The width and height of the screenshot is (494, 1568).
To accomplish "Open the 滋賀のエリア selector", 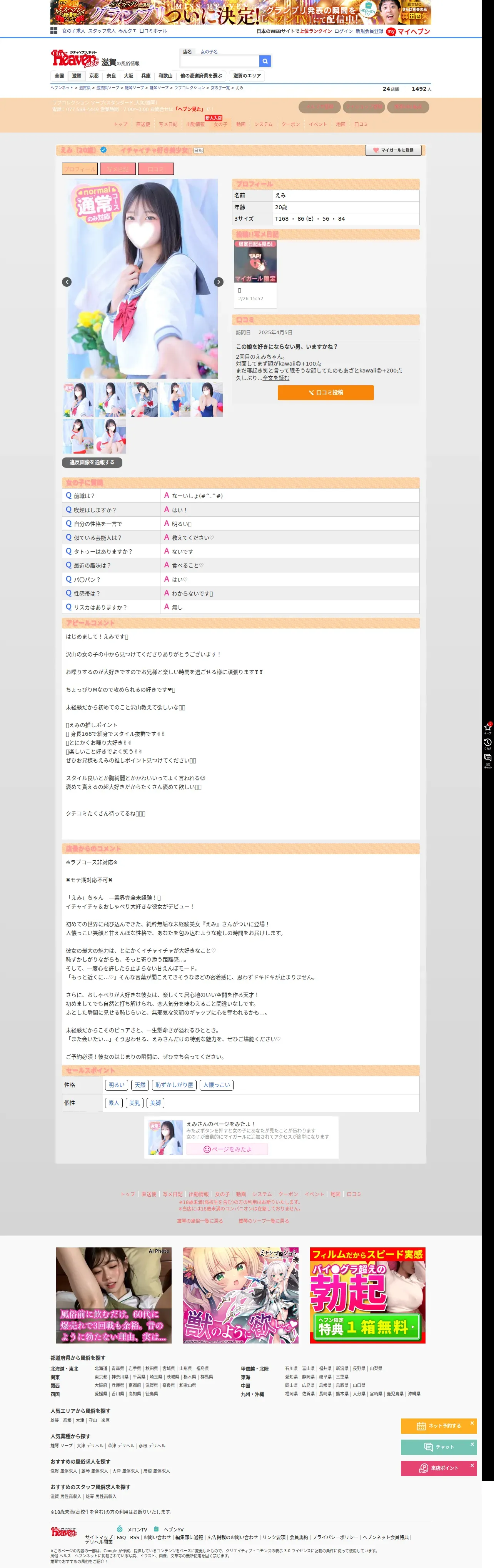I will (x=247, y=76).
